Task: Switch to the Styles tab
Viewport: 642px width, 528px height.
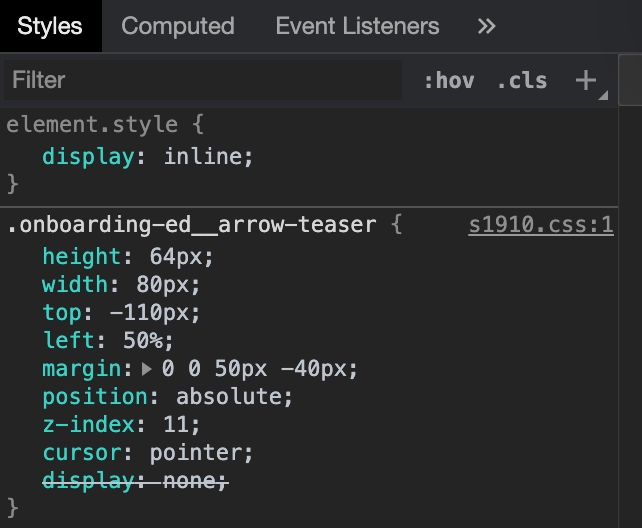Action: [50, 26]
